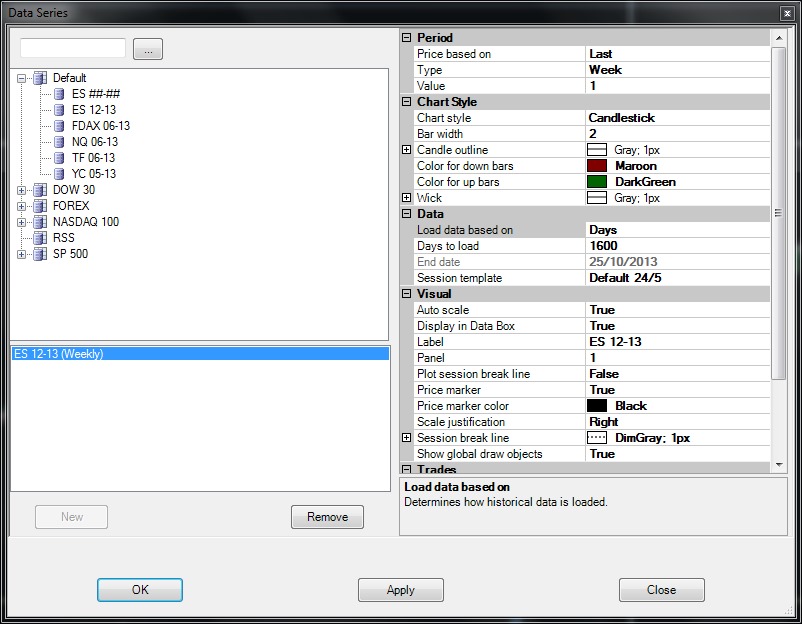Expand the DOW 30 list

[x=21, y=190]
